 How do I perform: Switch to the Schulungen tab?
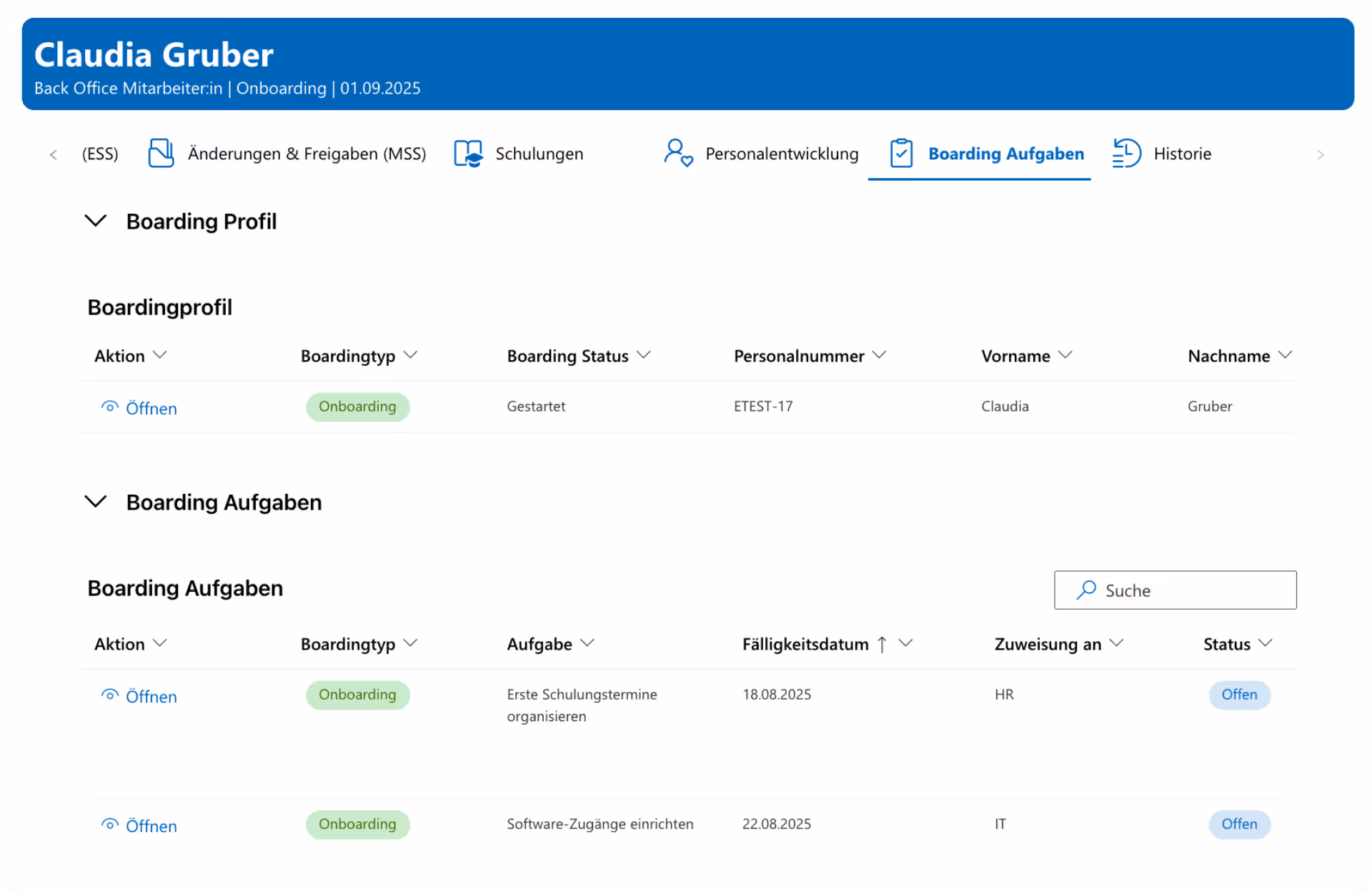coord(540,153)
